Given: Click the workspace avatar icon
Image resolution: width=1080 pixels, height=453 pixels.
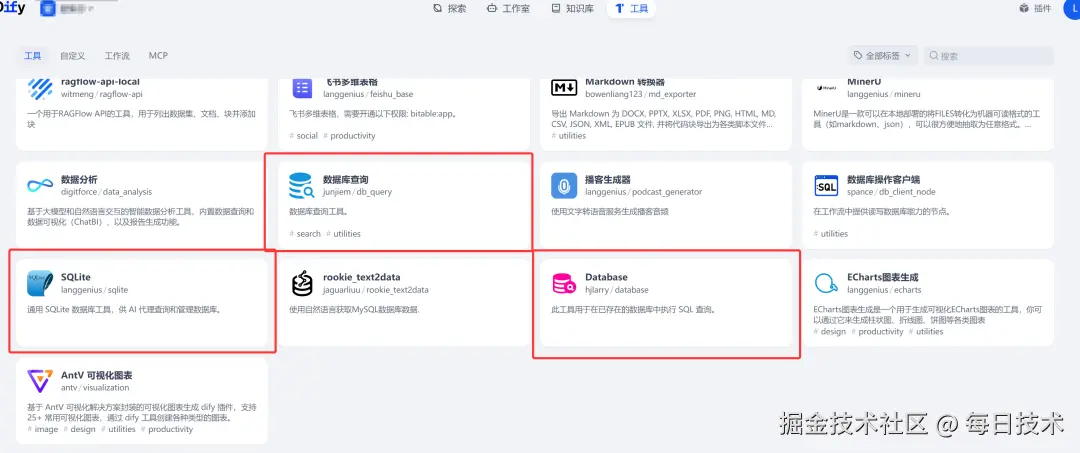Looking at the screenshot, I should click(48, 8).
